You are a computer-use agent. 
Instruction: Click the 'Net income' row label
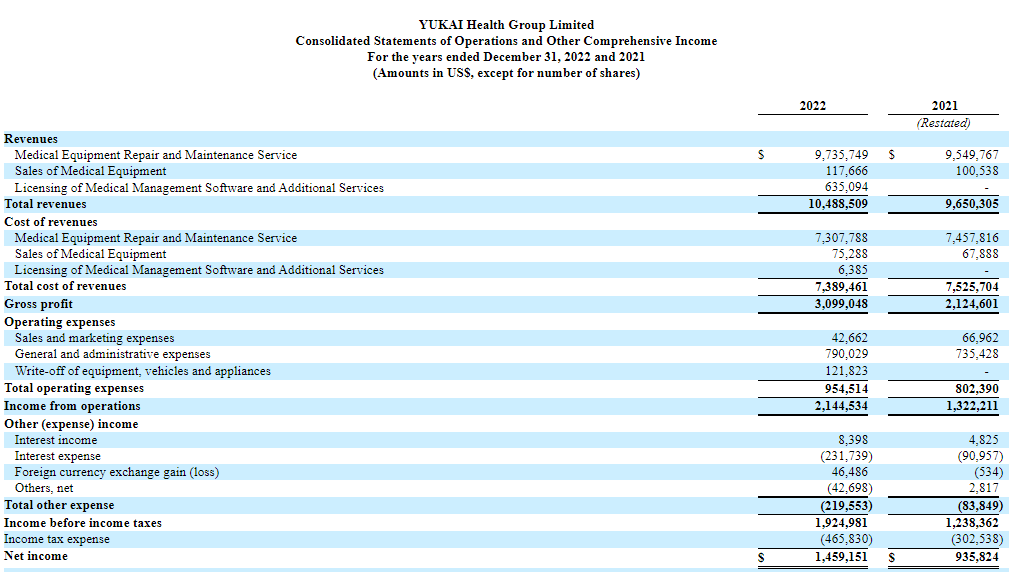(36, 556)
